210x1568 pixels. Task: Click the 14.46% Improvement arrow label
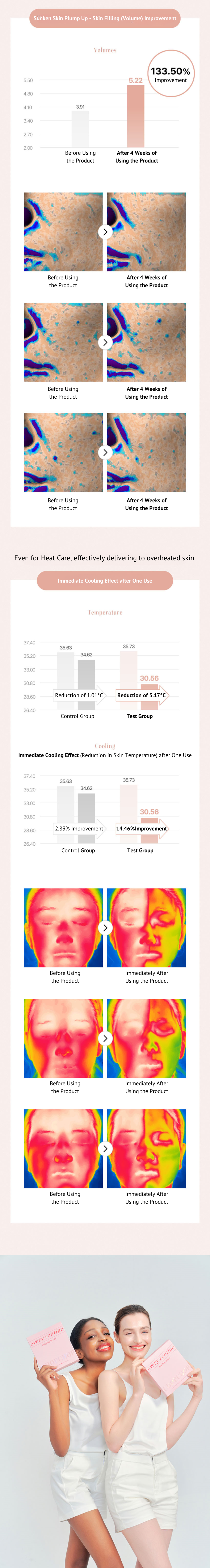click(141, 828)
